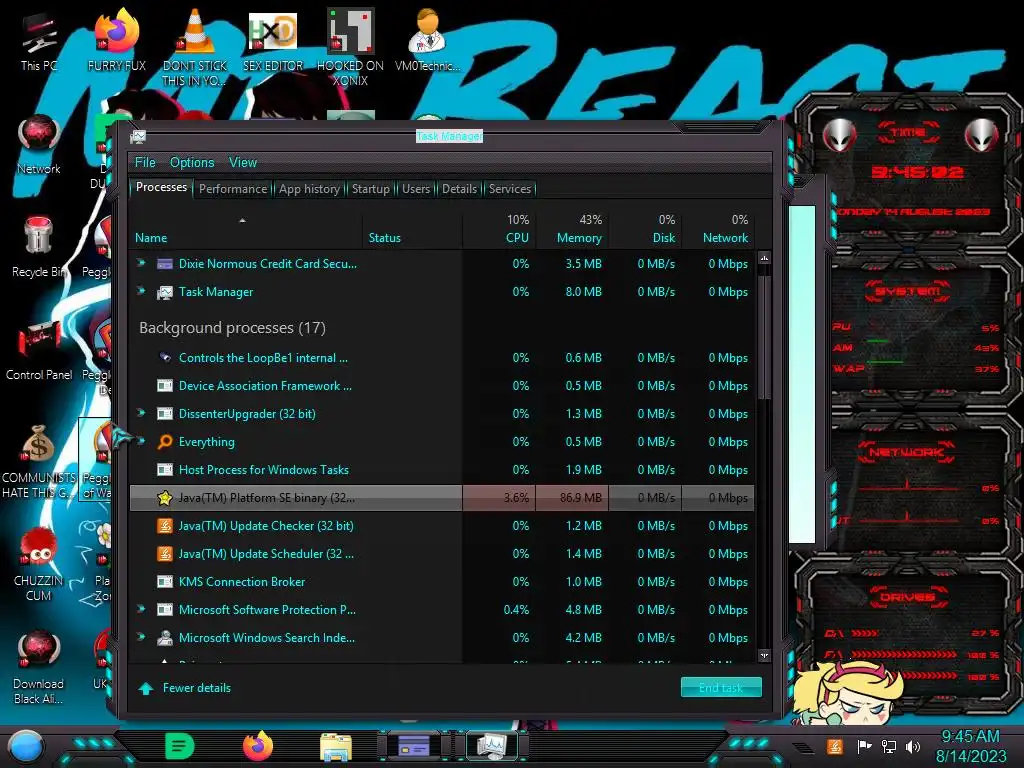This screenshot has width=1024, height=768.
Task: Expand Microsoft Windows Search Indexer process
Action: tap(141, 637)
